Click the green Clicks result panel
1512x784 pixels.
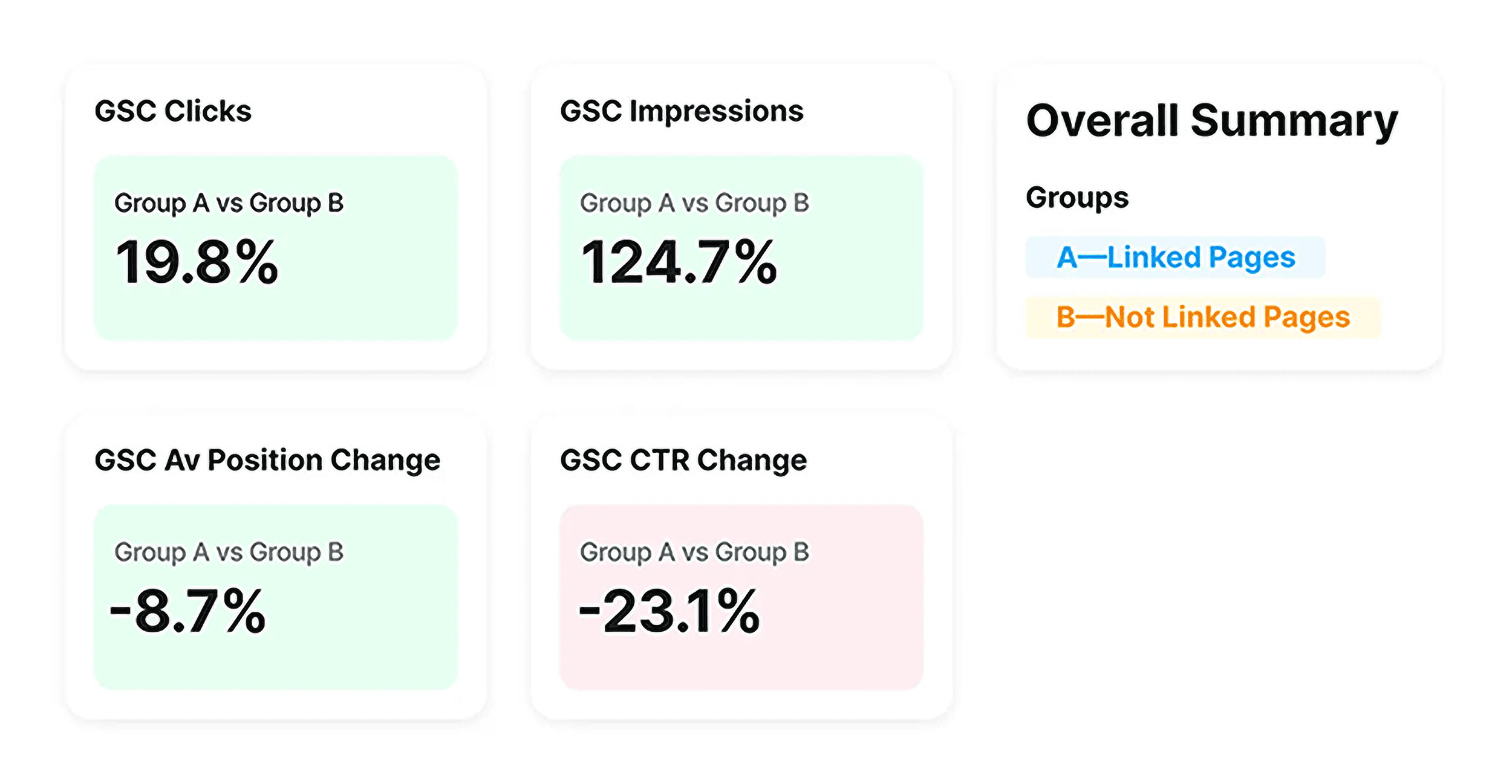pyautogui.click(x=276, y=248)
